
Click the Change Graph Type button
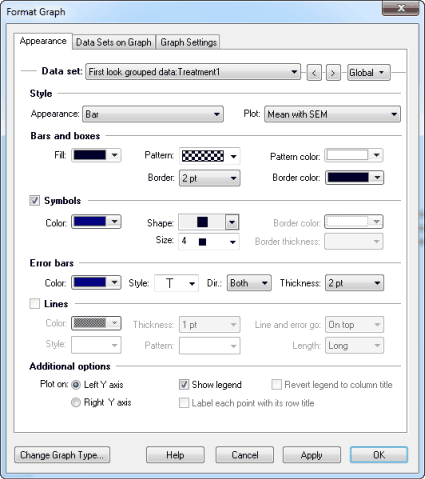[x=62, y=455]
